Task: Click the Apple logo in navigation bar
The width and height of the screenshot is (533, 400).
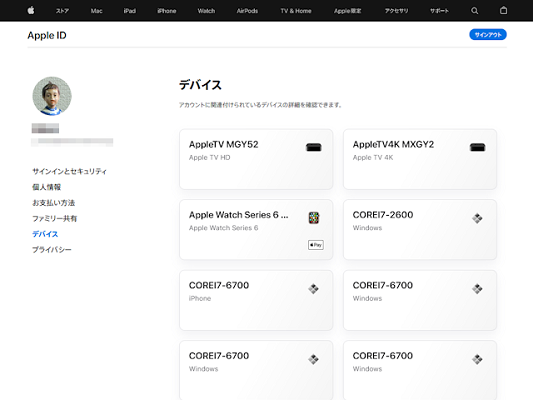Action: [31, 11]
